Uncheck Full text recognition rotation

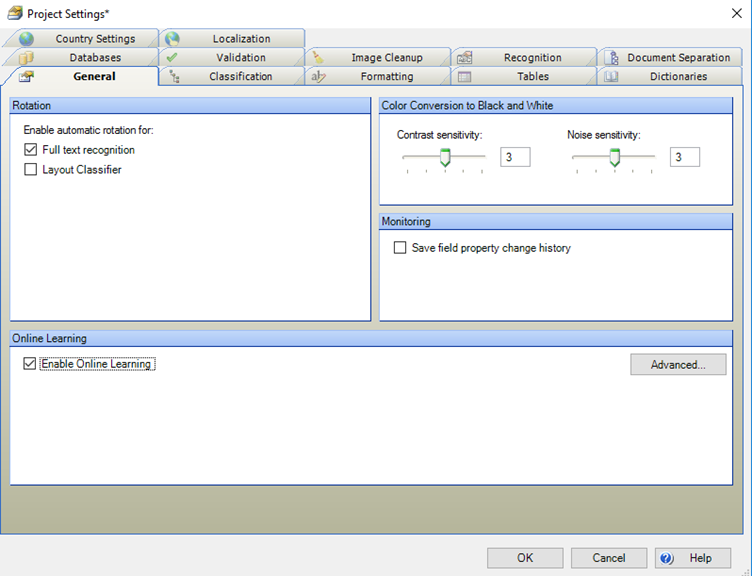[31, 150]
